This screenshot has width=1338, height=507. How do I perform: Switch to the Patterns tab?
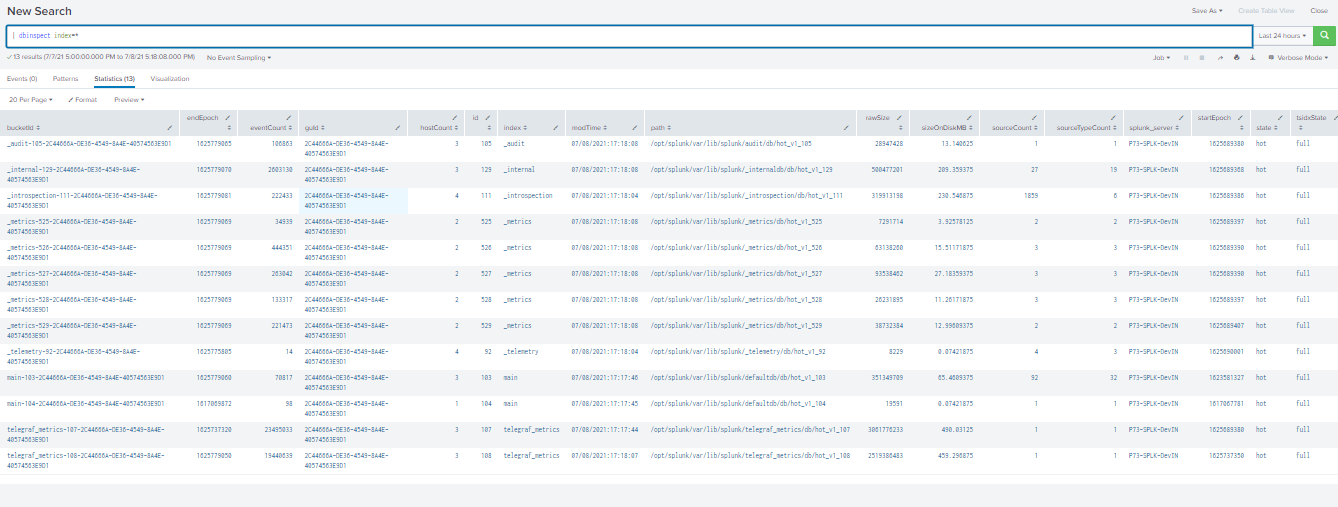[66, 78]
